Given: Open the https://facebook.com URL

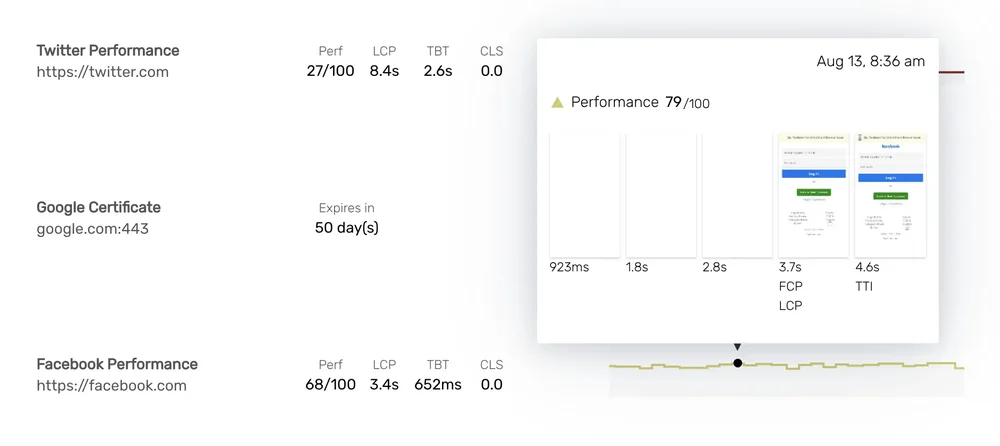Looking at the screenshot, I should 111,385.
